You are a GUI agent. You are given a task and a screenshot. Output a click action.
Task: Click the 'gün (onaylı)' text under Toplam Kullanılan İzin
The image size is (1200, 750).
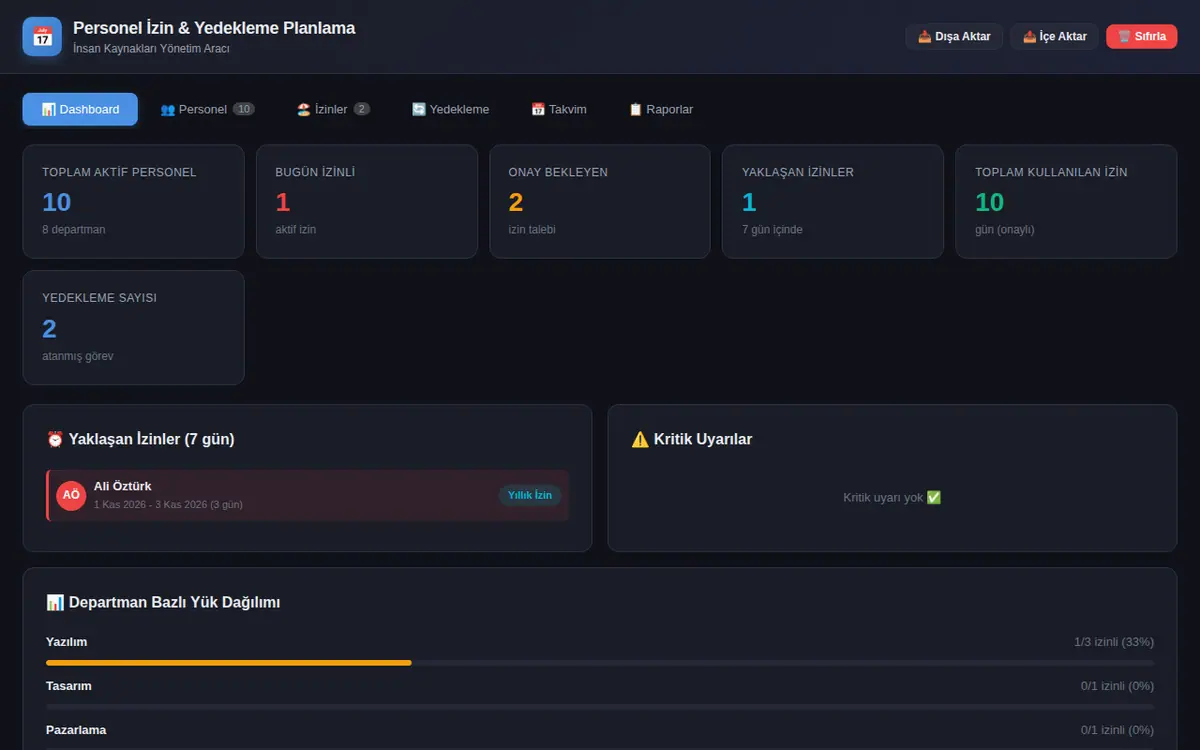coord(1005,230)
